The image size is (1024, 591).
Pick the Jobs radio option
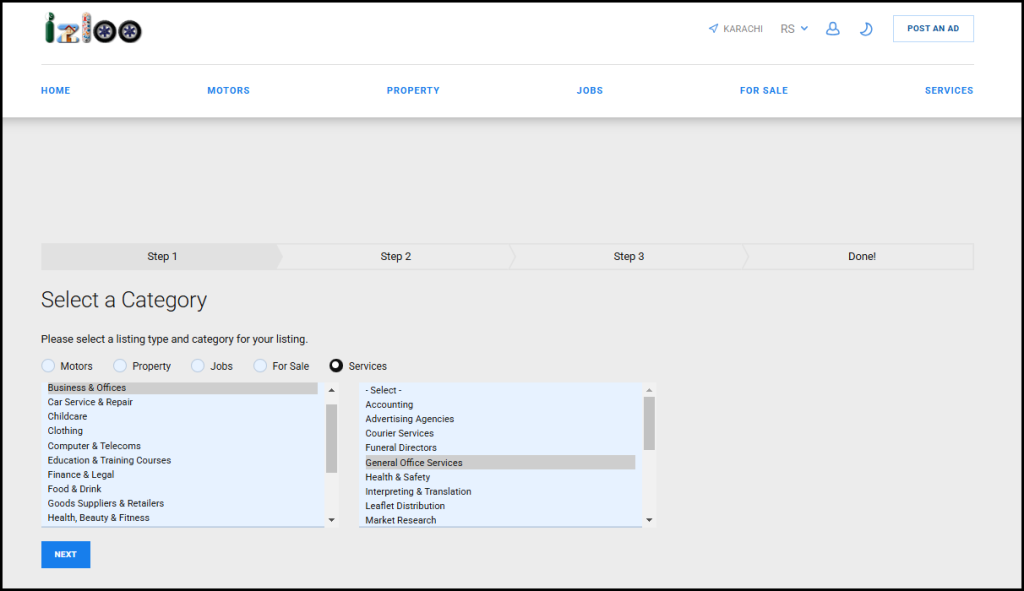click(197, 366)
